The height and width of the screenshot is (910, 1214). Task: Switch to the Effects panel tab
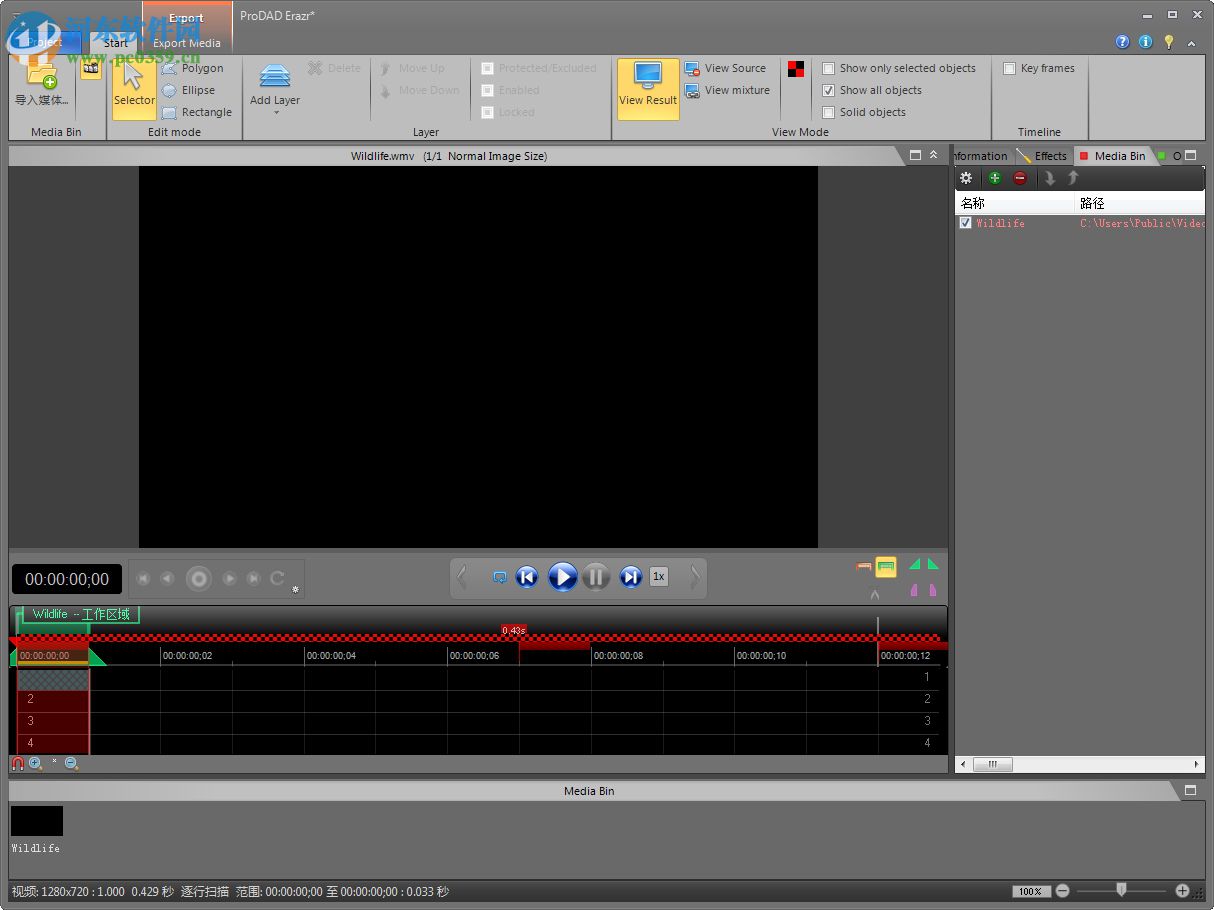click(x=1043, y=156)
